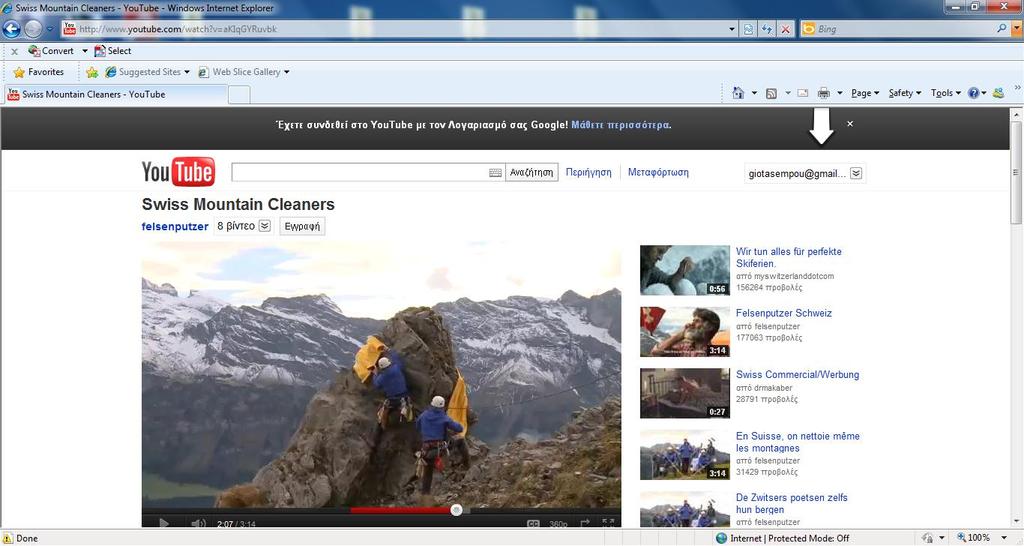Open the Convert dropdown arrow
The image size is (1024, 546).
(84, 51)
